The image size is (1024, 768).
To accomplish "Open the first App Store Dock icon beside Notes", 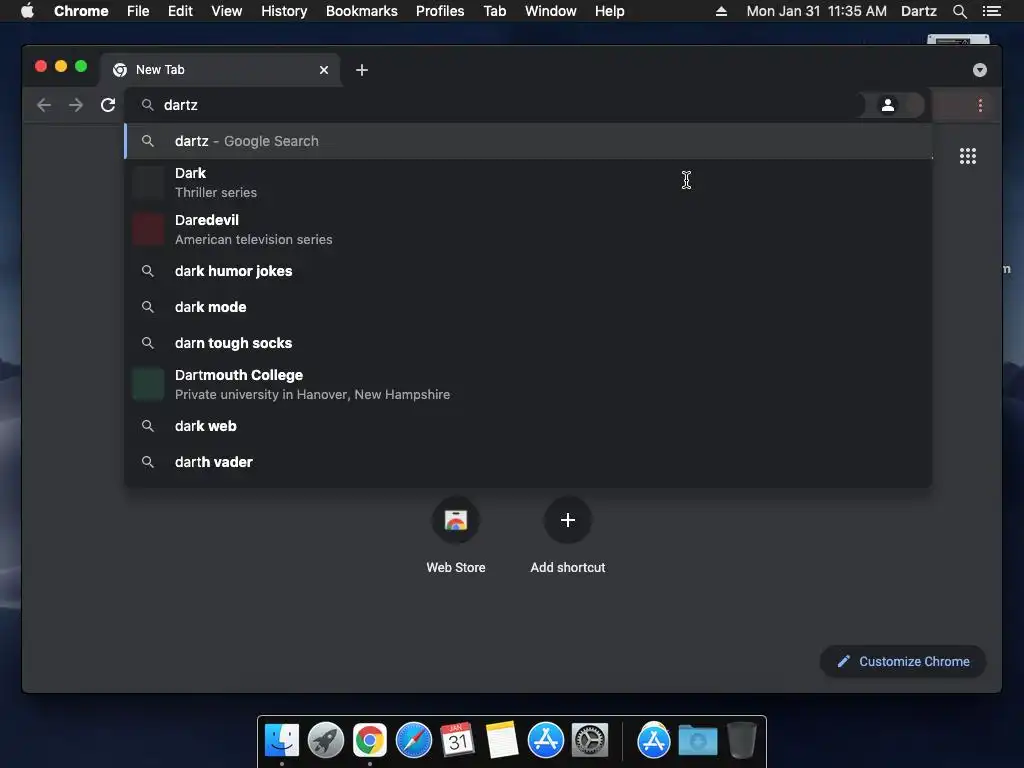I will coord(546,741).
